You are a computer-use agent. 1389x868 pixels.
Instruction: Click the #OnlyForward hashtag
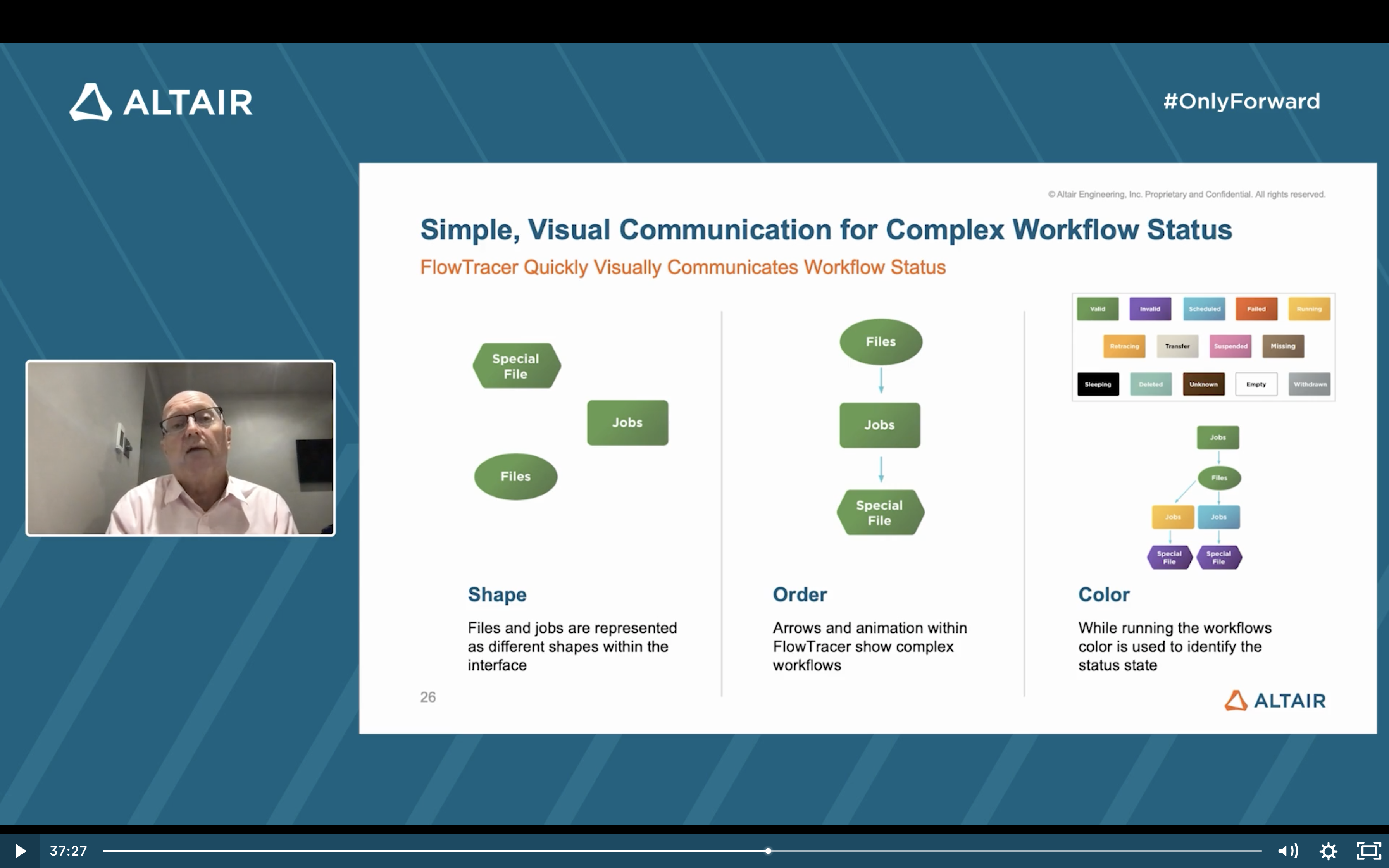(1241, 101)
